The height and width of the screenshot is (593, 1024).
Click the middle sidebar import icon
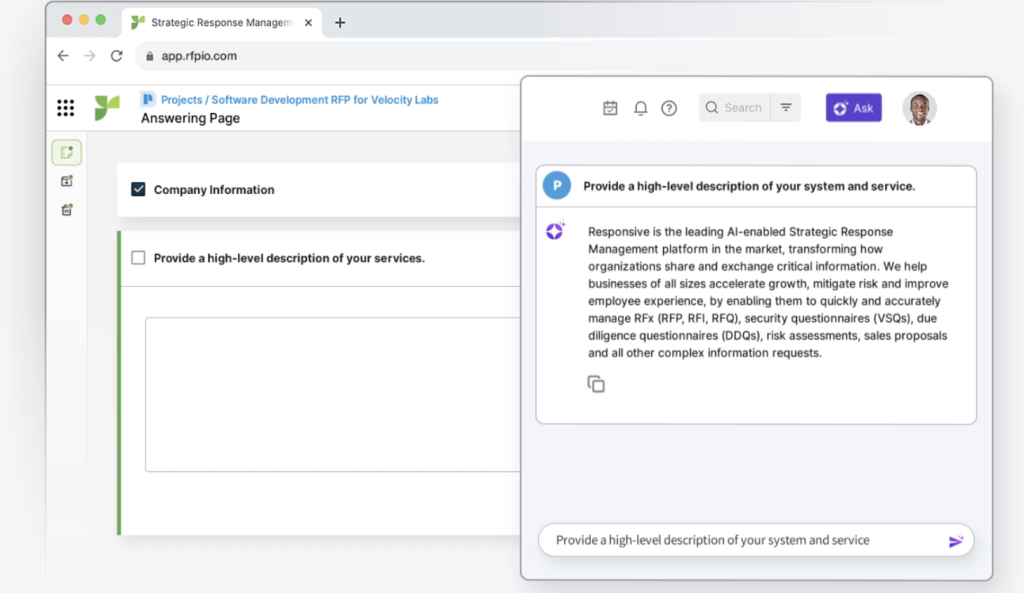click(67, 181)
